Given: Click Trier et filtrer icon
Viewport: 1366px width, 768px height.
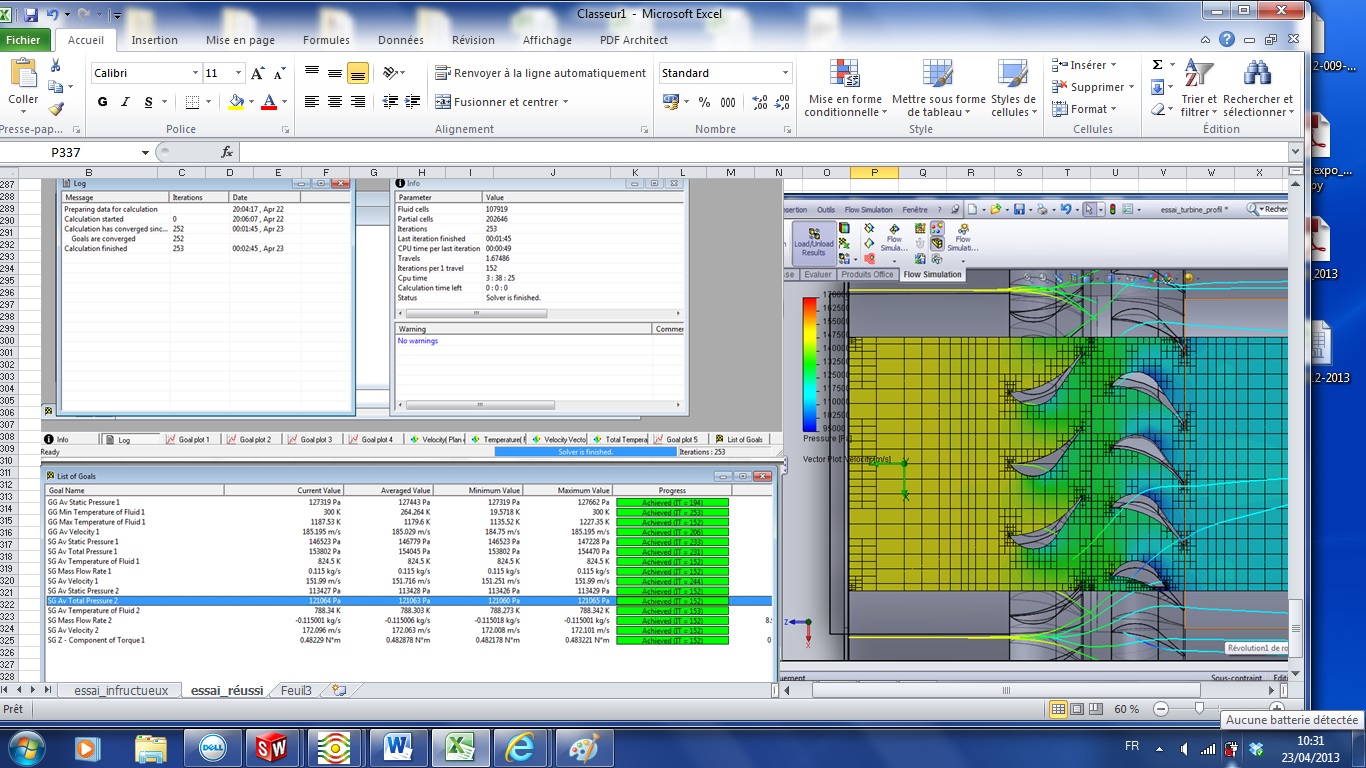Looking at the screenshot, I should (x=1198, y=90).
